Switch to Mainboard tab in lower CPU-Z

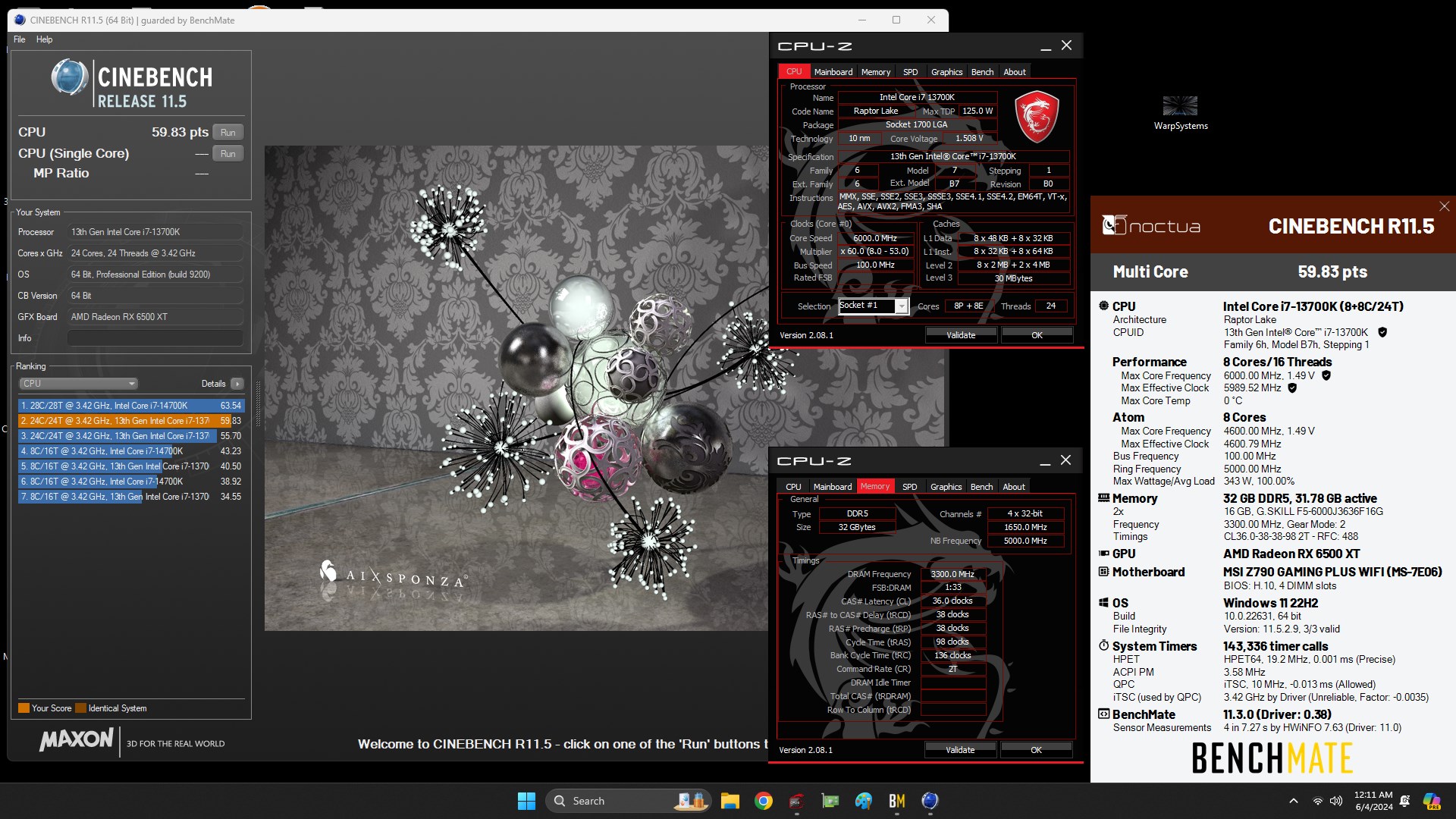(x=833, y=487)
